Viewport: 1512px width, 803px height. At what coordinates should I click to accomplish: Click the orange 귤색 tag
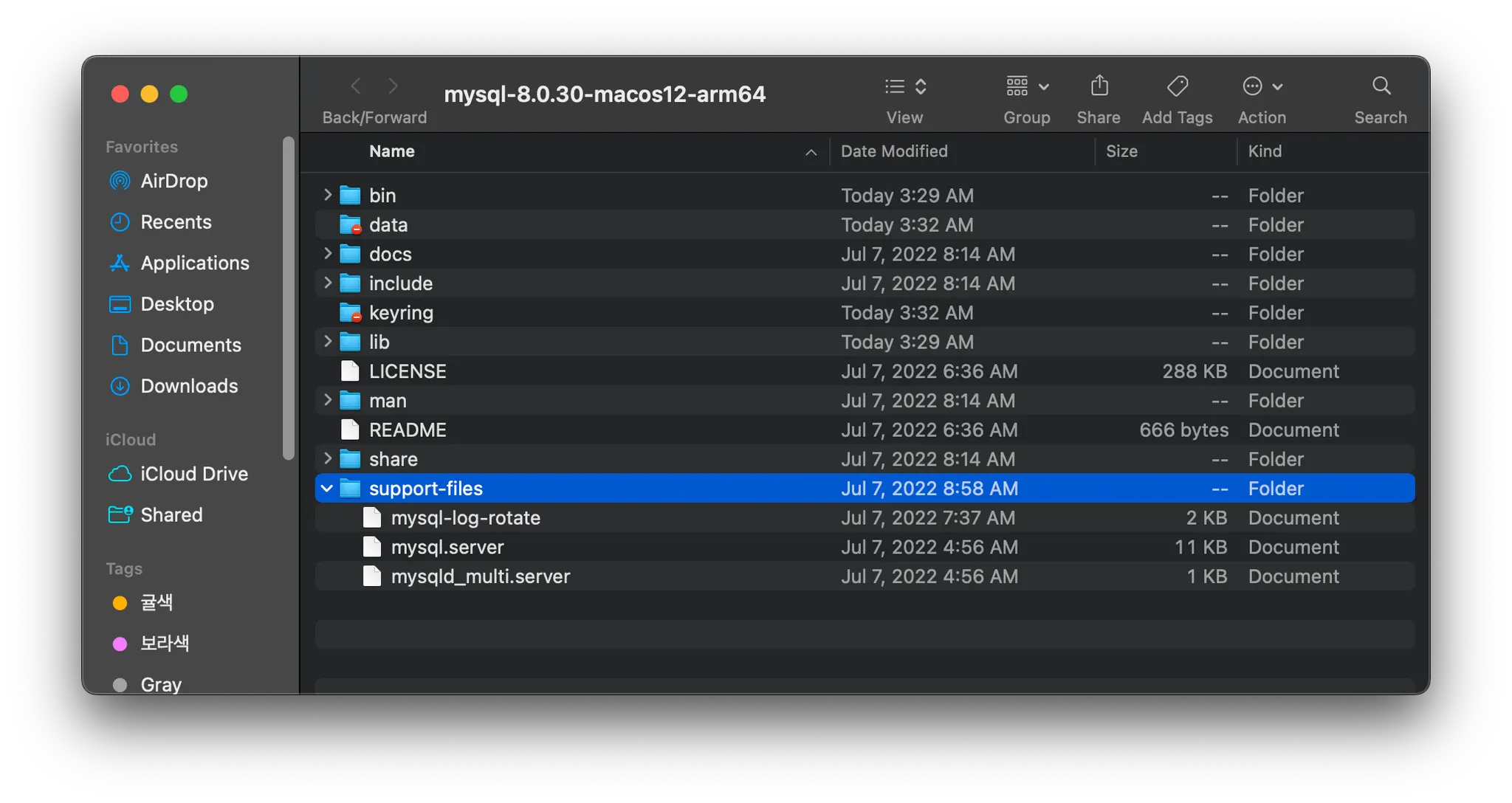pyautogui.click(x=156, y=603)
